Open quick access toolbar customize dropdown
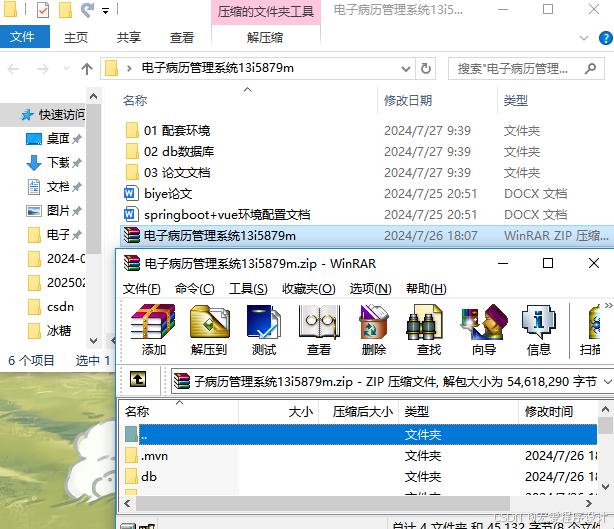Viewport: 614px width, 529px height. coord(105,11)
